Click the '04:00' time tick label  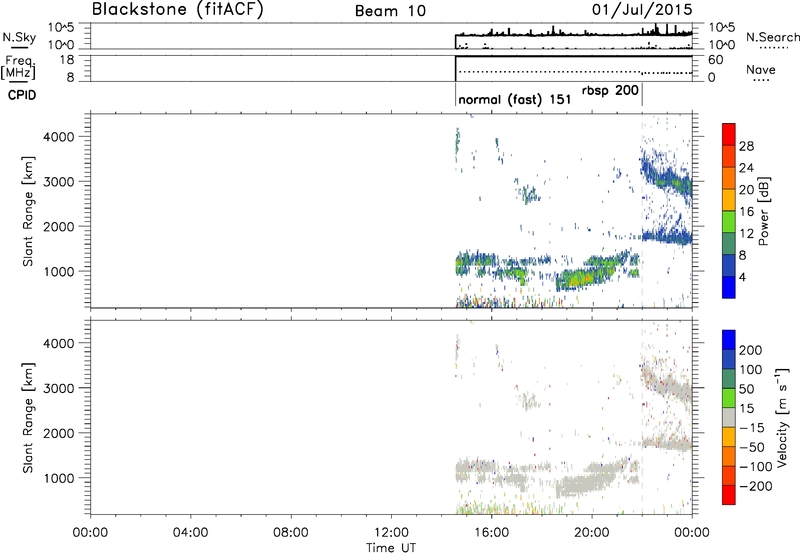pos(190,533)
